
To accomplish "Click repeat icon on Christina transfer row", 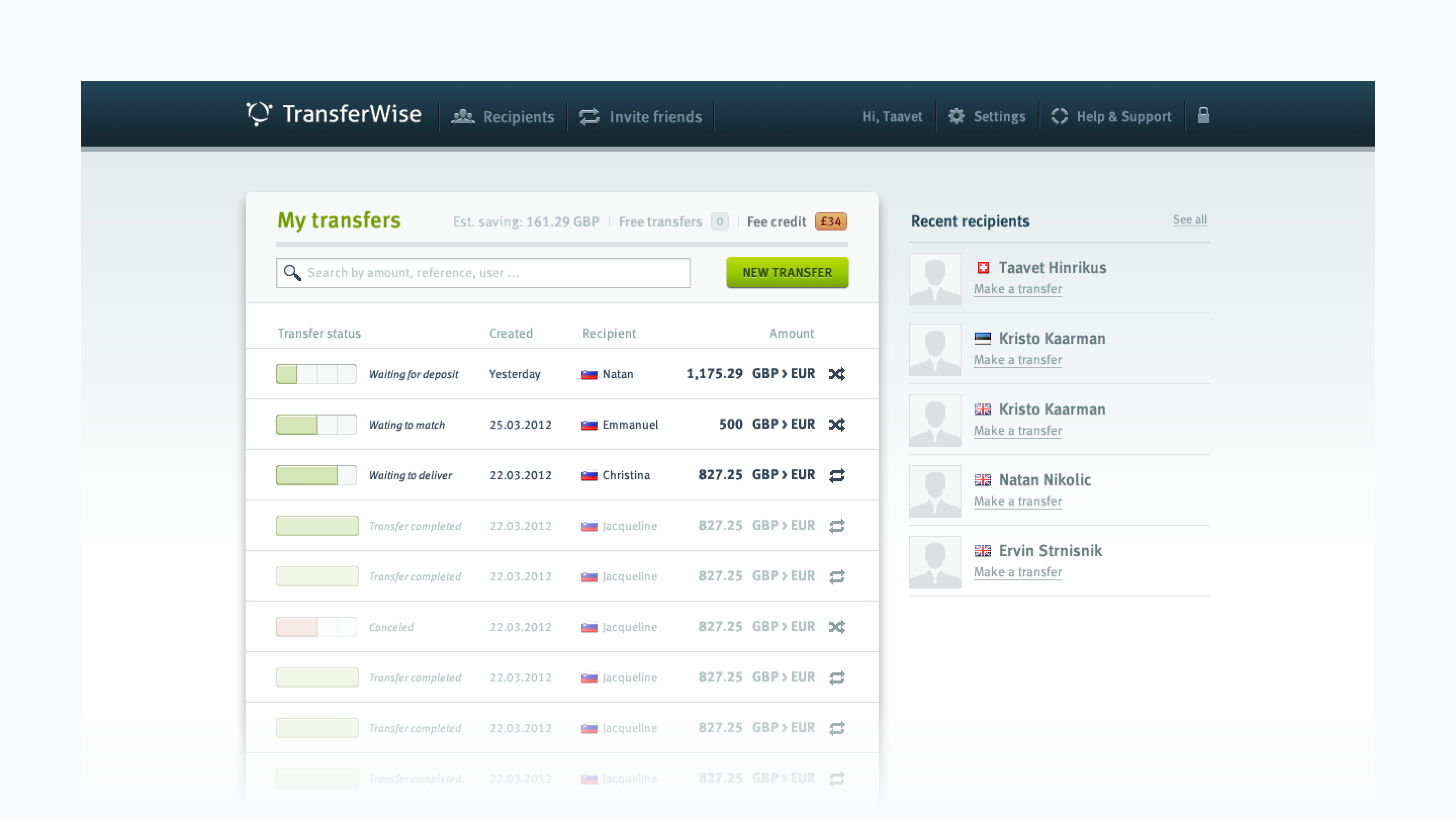I will [x=837, y=475].
